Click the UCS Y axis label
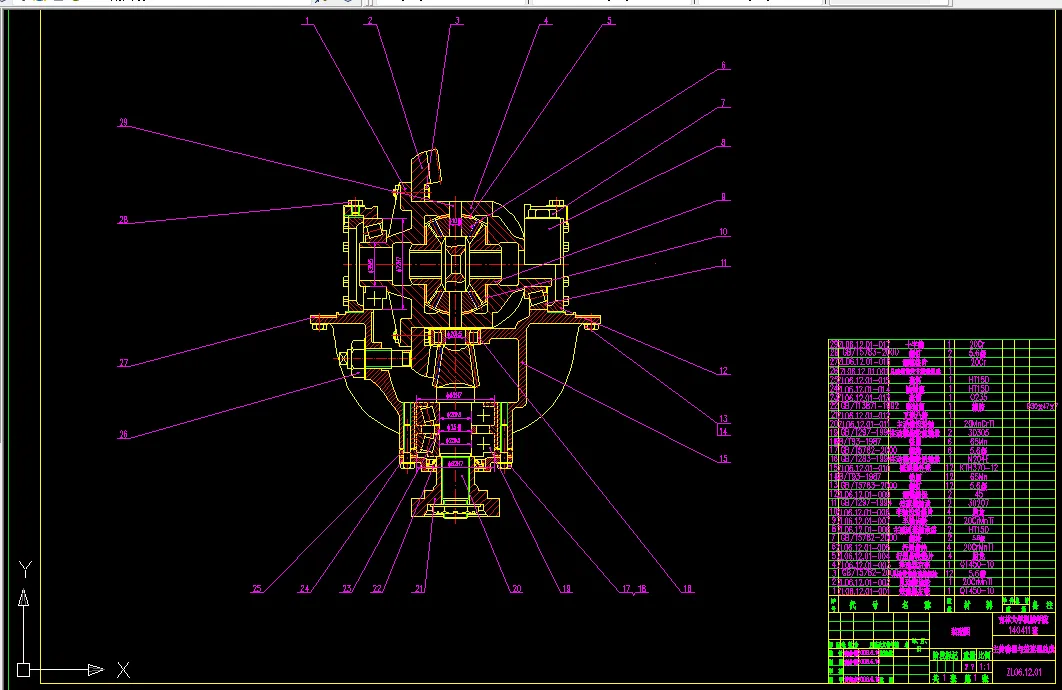The width and height of the screenshot is (1062, 690). pos(25,569)
